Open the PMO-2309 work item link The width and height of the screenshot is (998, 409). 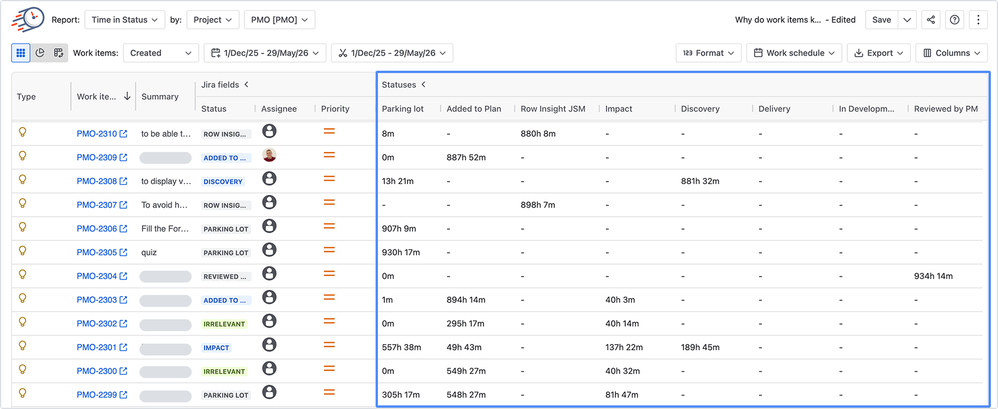(x=102, y=158)
